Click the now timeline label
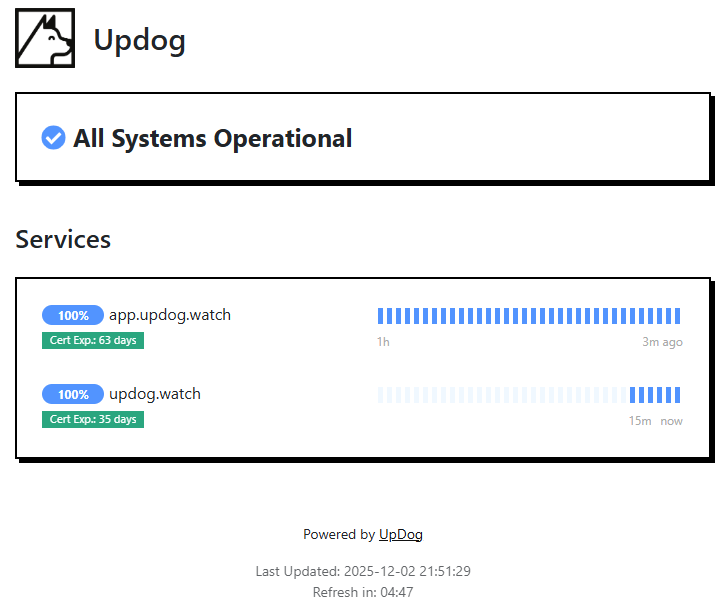Viewport: 724px width, 607px height. tap(671, 421)
